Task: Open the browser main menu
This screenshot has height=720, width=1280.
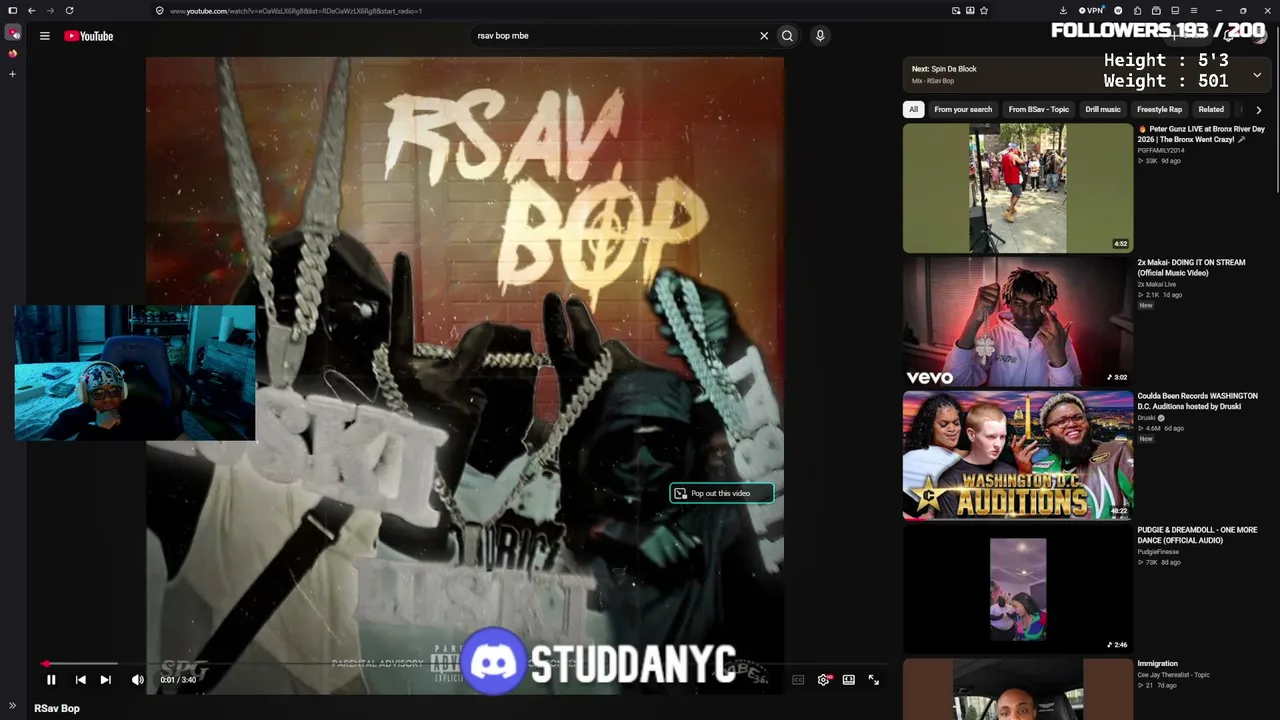Action: (x=1193, y=11)
